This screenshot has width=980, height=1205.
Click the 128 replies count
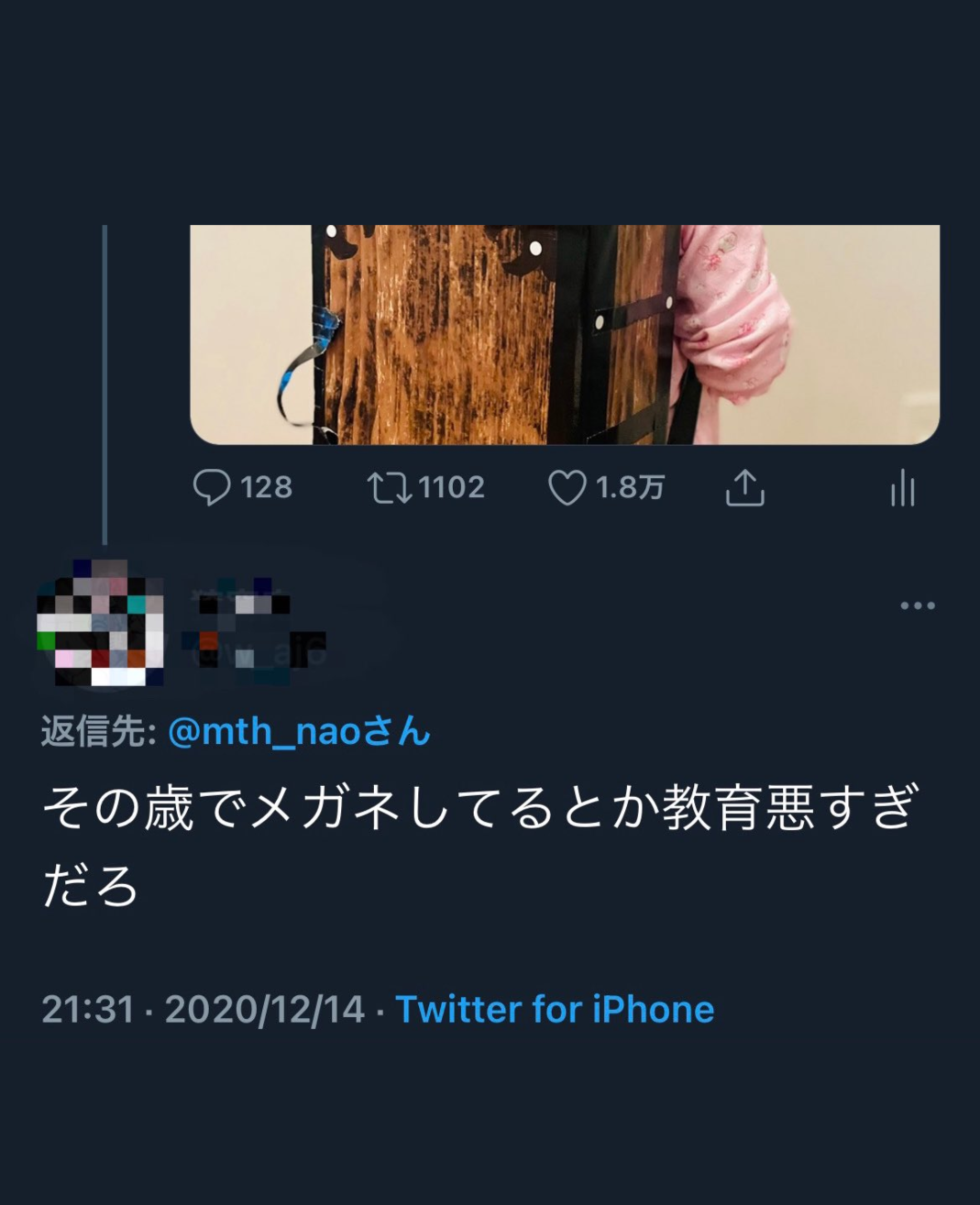[266, 487]
